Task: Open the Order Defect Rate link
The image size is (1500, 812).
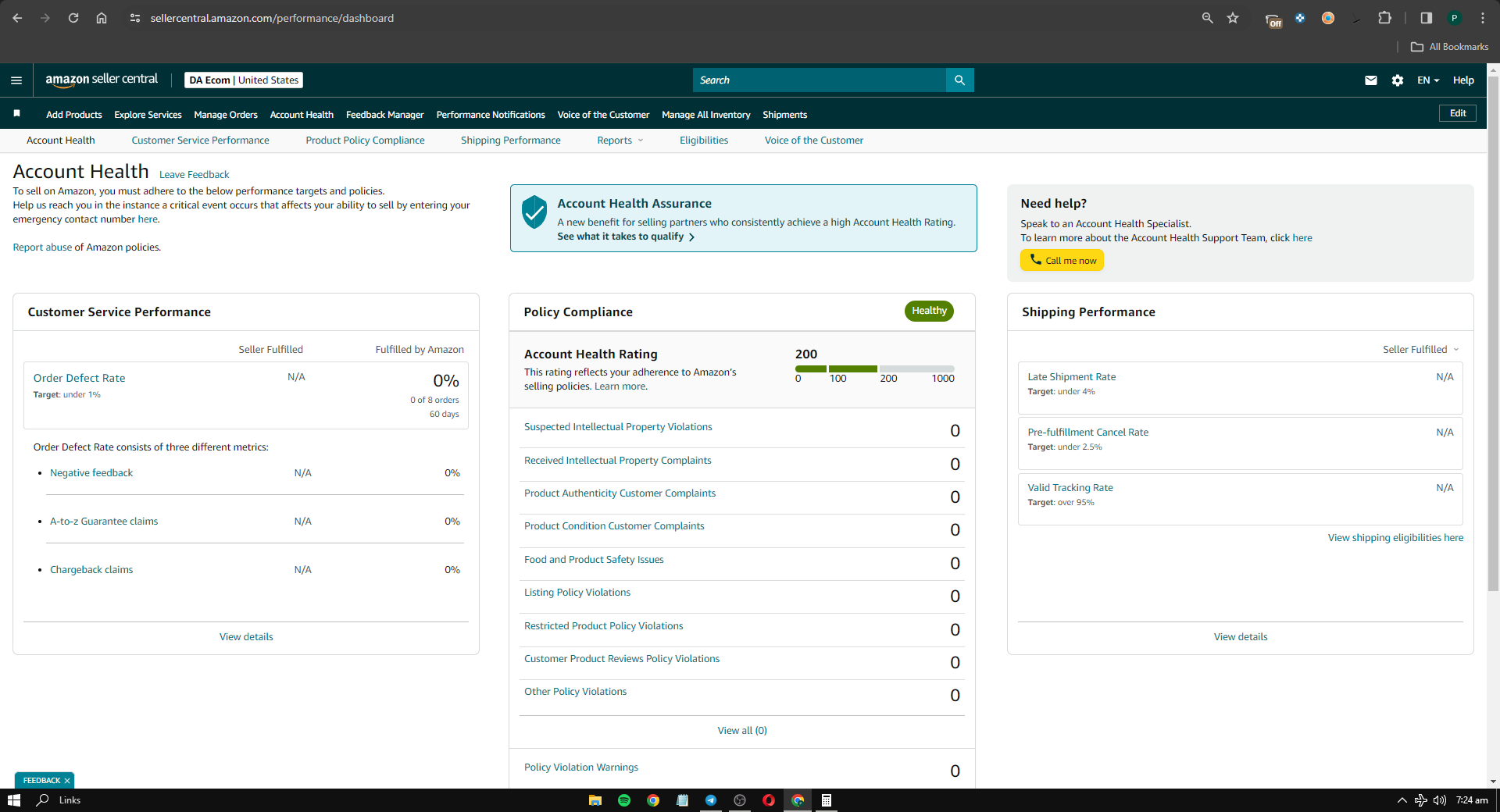Action: point(79,378)
